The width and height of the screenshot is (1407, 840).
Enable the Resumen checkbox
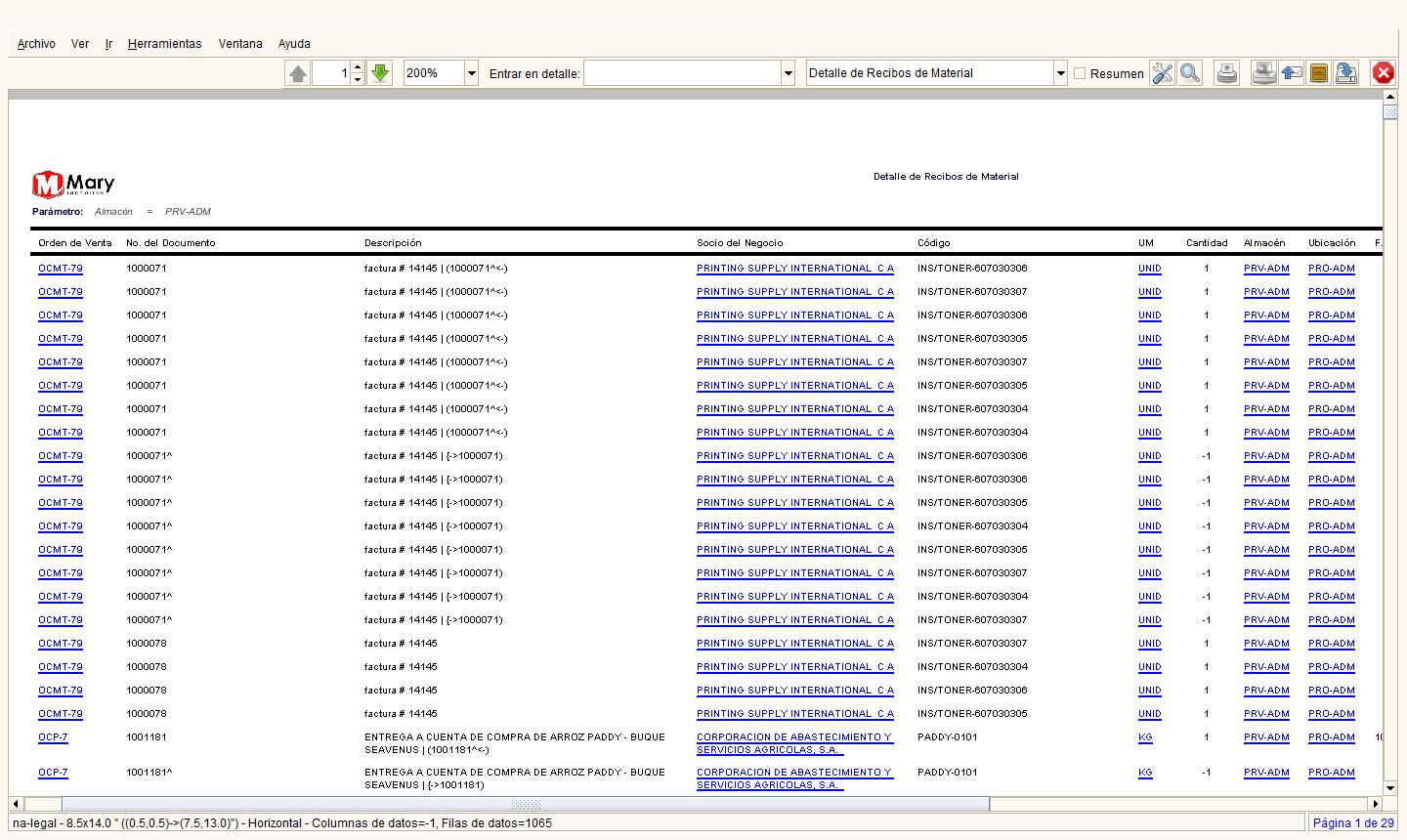tap(1080, 73)
